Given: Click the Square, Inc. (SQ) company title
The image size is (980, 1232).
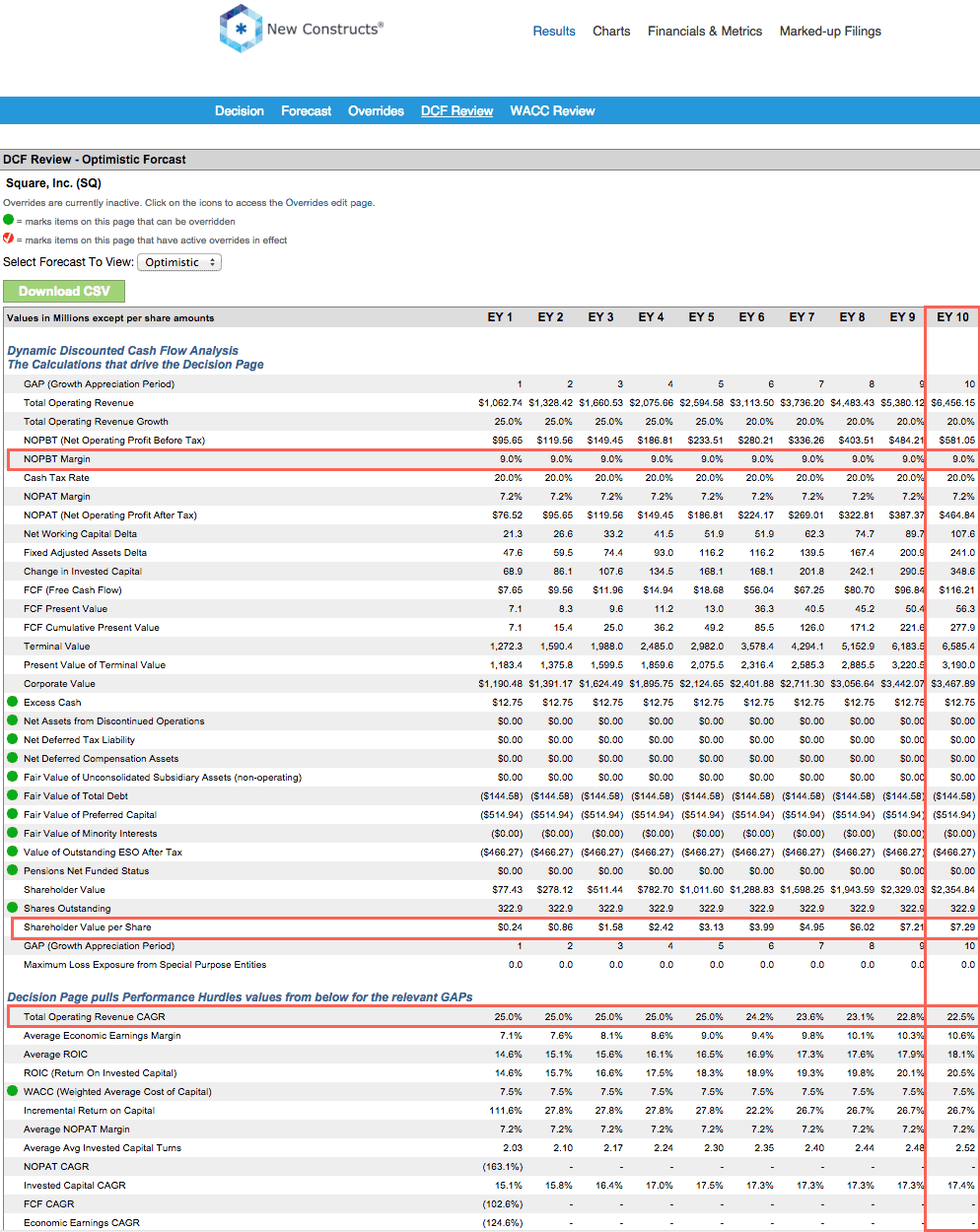Looking at the screenshot, I should (54, 183).
